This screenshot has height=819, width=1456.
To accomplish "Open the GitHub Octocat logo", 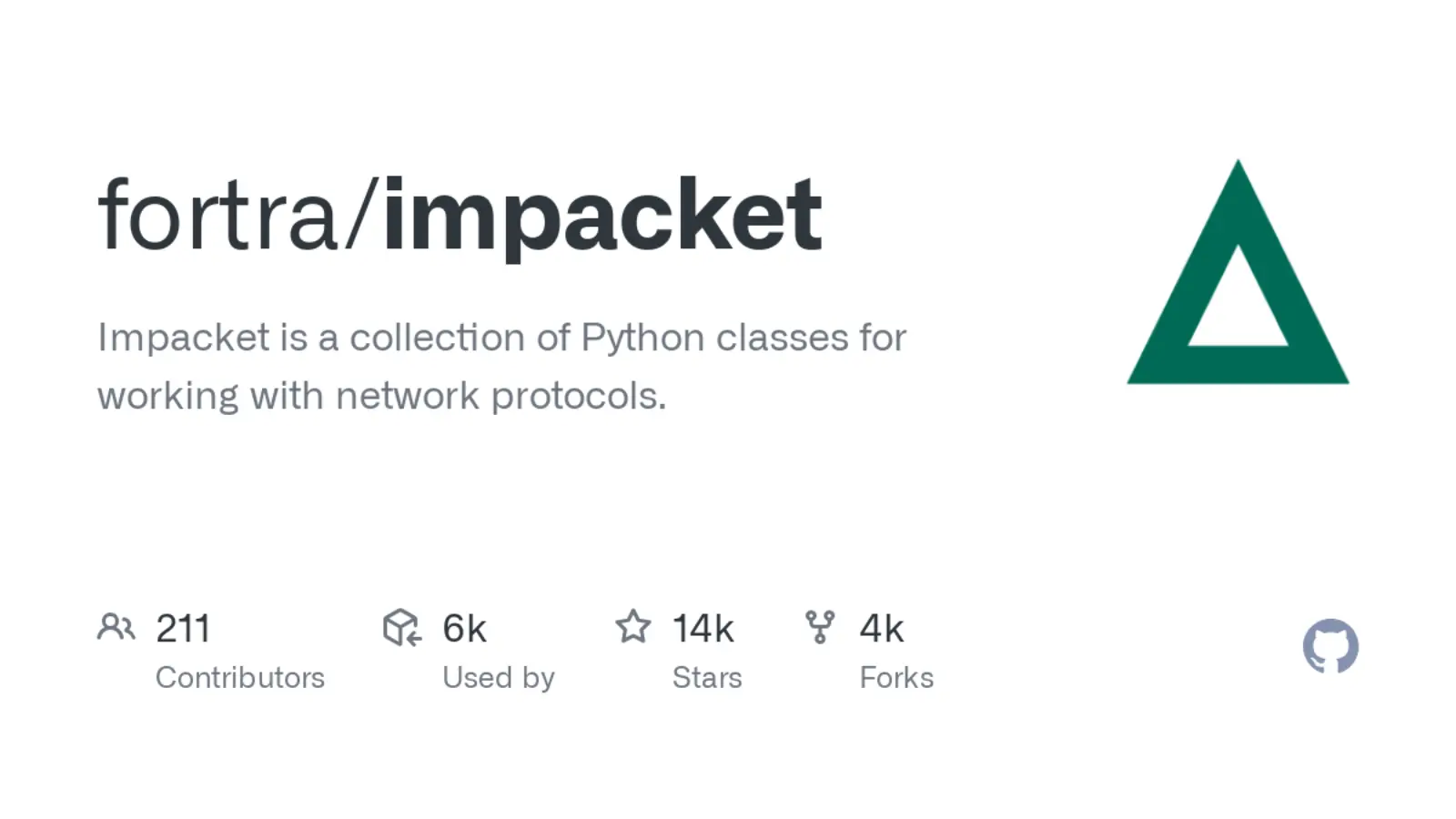I will [1330, 646].
